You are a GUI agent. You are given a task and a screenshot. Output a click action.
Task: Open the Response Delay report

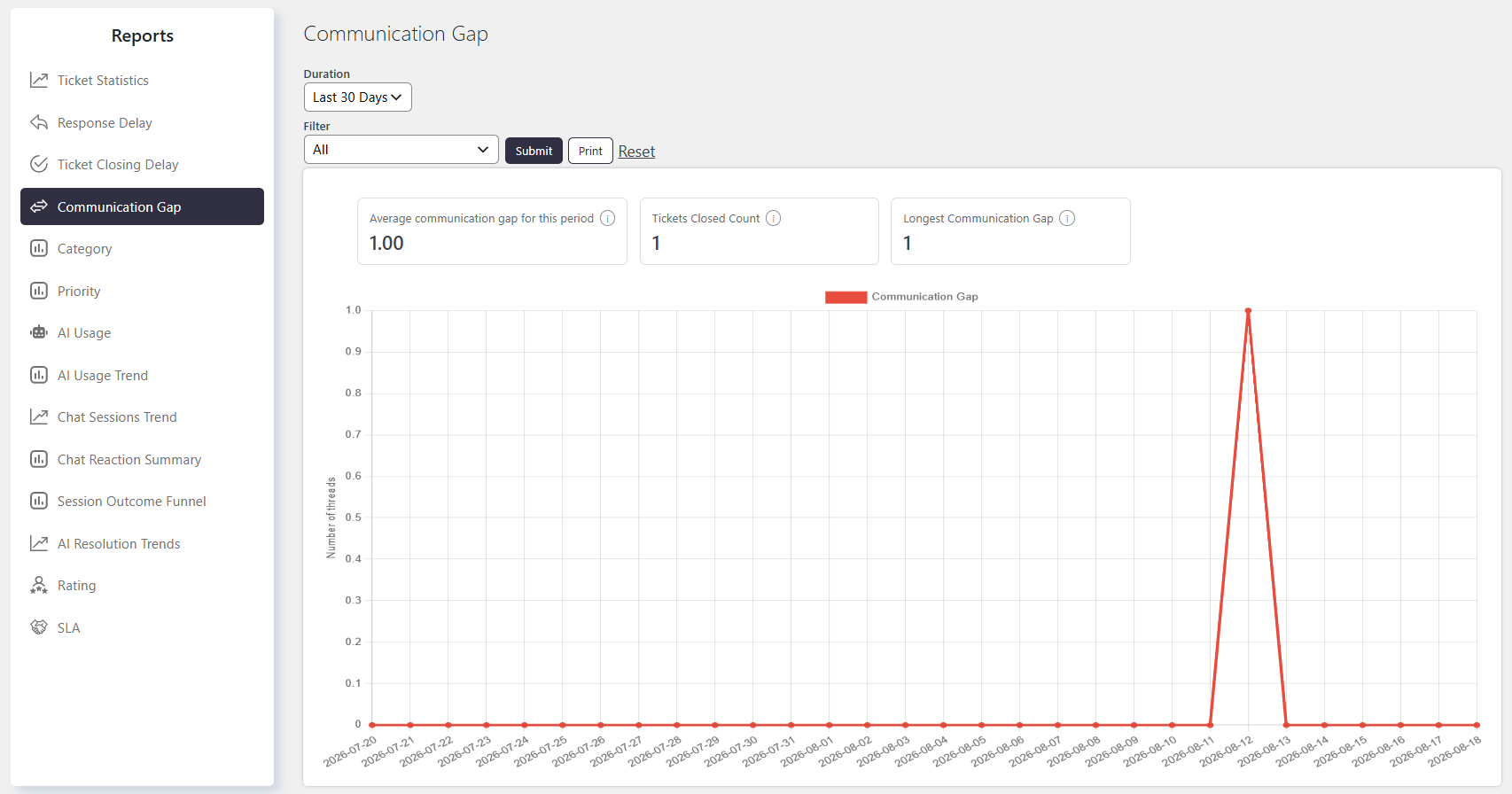pyautogui.click(x=142, y=122)
